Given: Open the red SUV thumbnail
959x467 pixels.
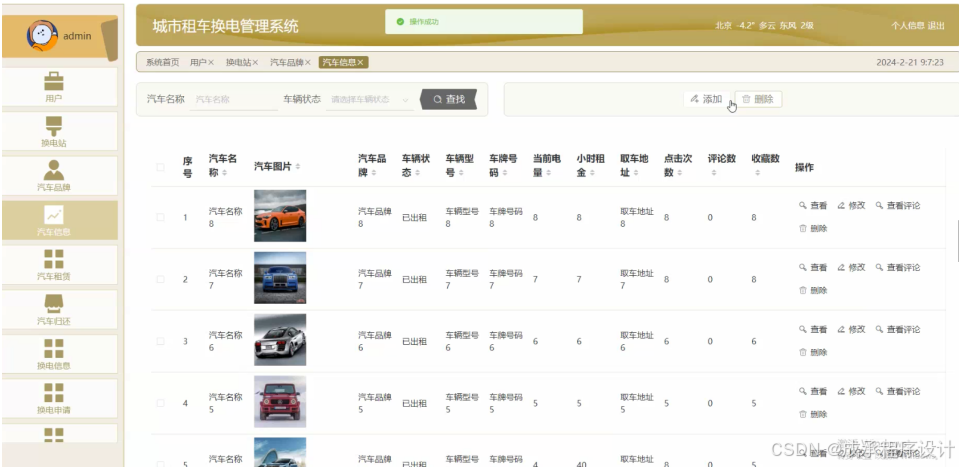Looking at the screenshot, I should tap(280, 402).
